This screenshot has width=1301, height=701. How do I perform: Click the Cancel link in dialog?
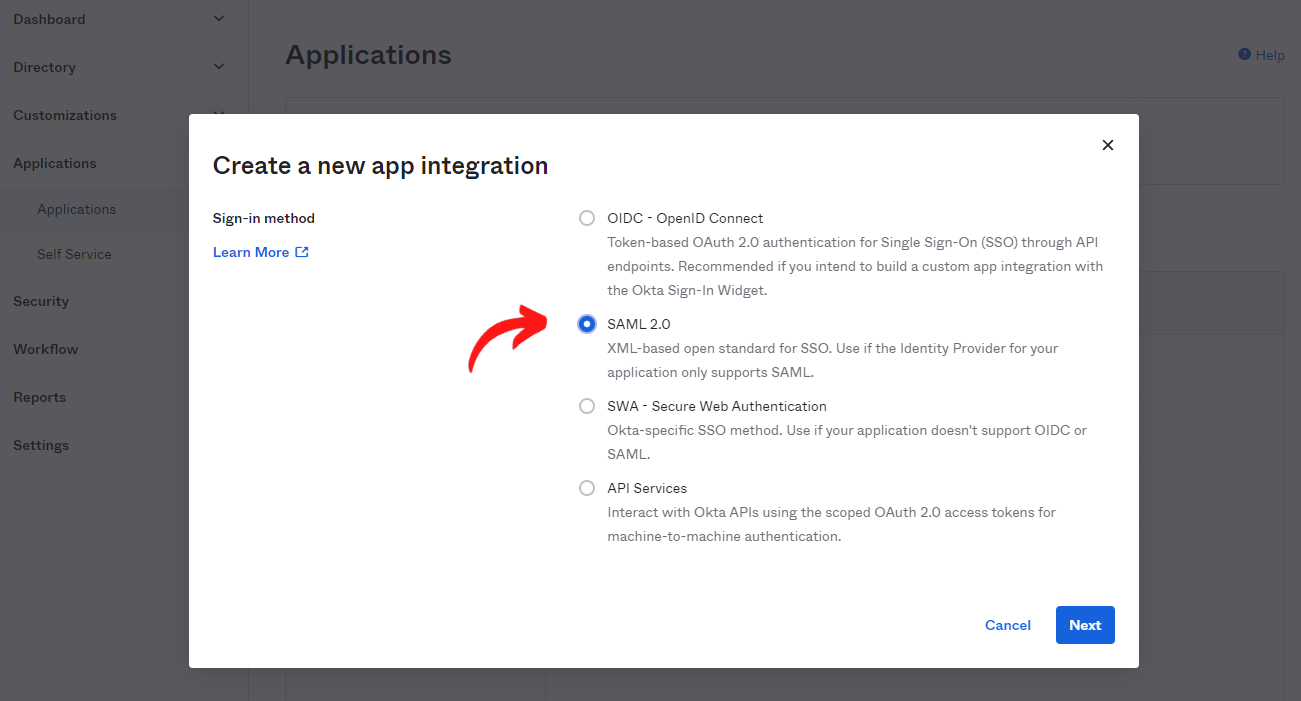click(x=1007, y=625)
